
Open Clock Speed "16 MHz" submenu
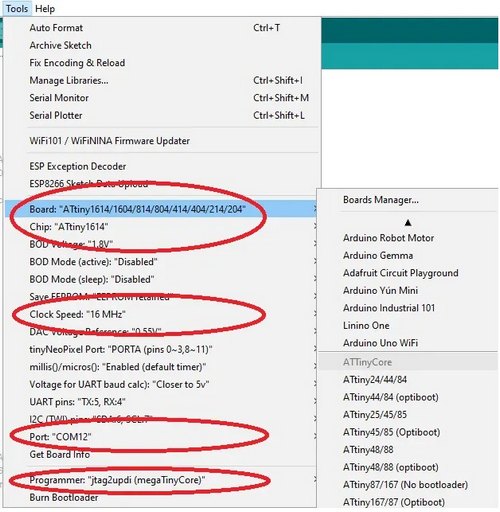pyautogui.click(x=162, y=314)
